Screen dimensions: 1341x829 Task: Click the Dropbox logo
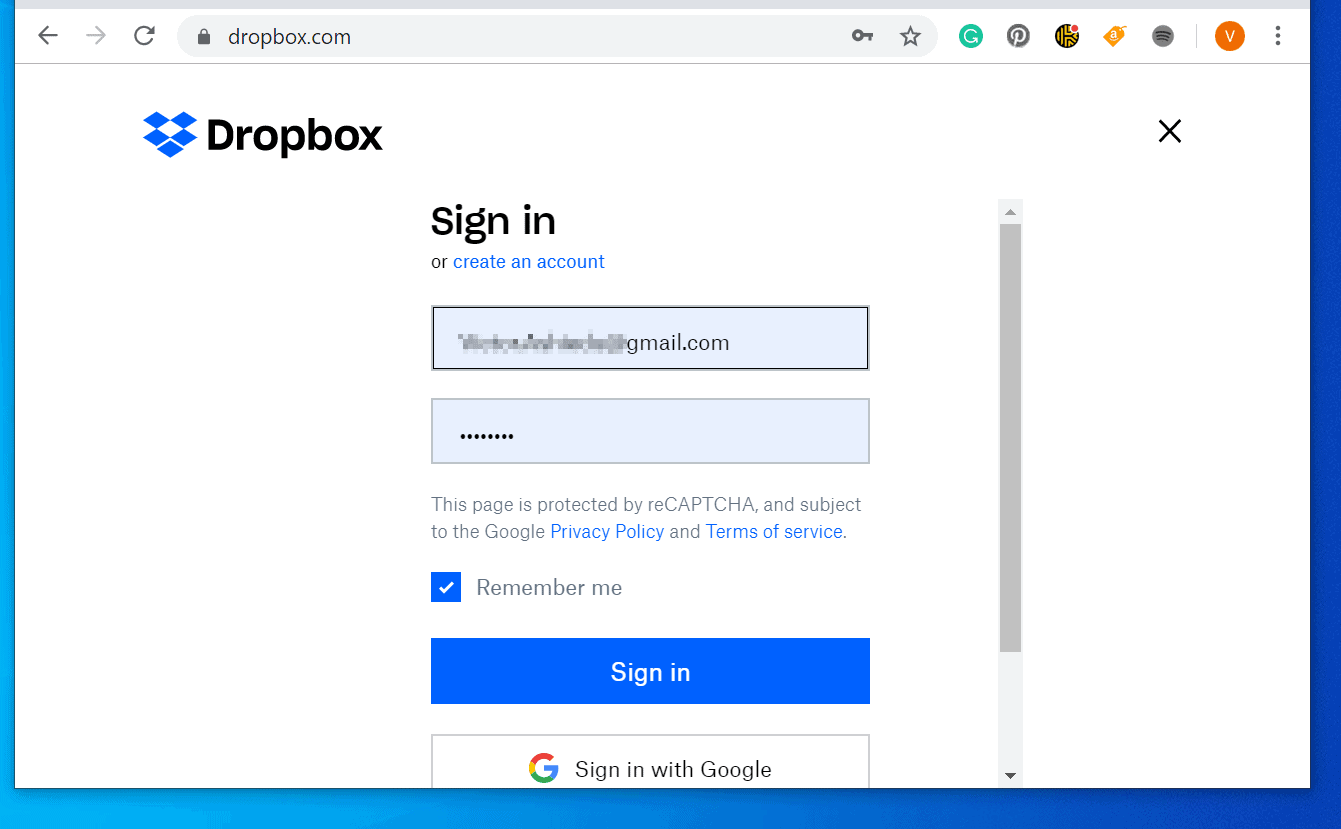(263, 134)
